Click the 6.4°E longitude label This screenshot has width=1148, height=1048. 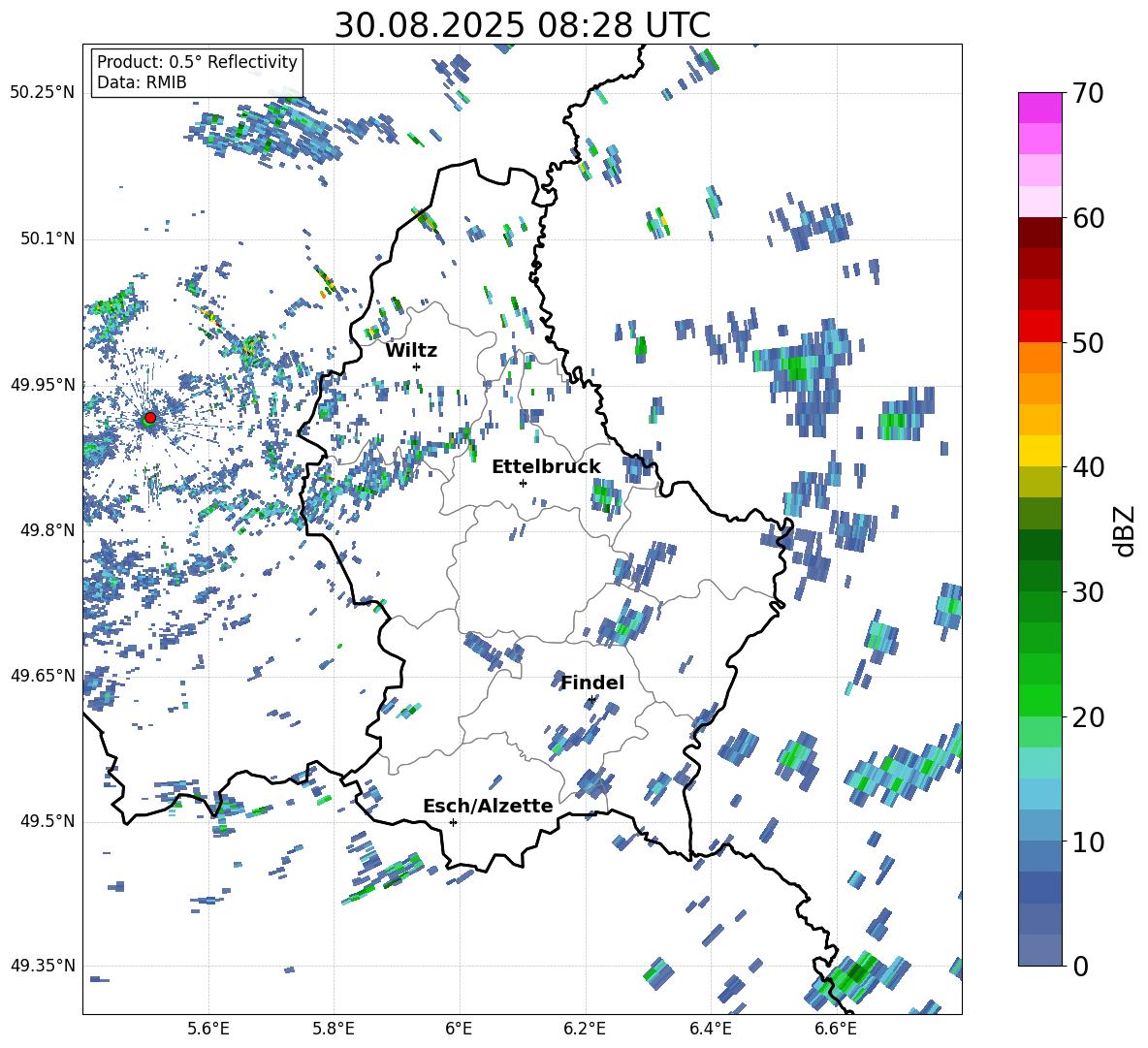tap(710, 1029)
